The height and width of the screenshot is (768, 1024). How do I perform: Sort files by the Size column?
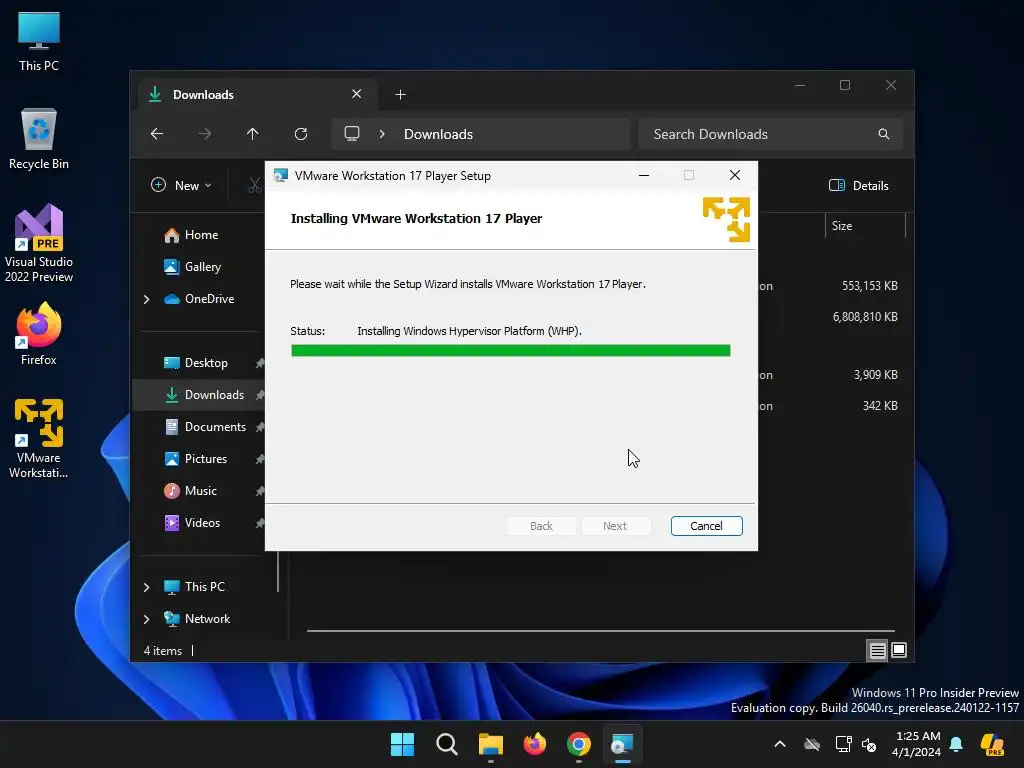click(x=865, y=226)
